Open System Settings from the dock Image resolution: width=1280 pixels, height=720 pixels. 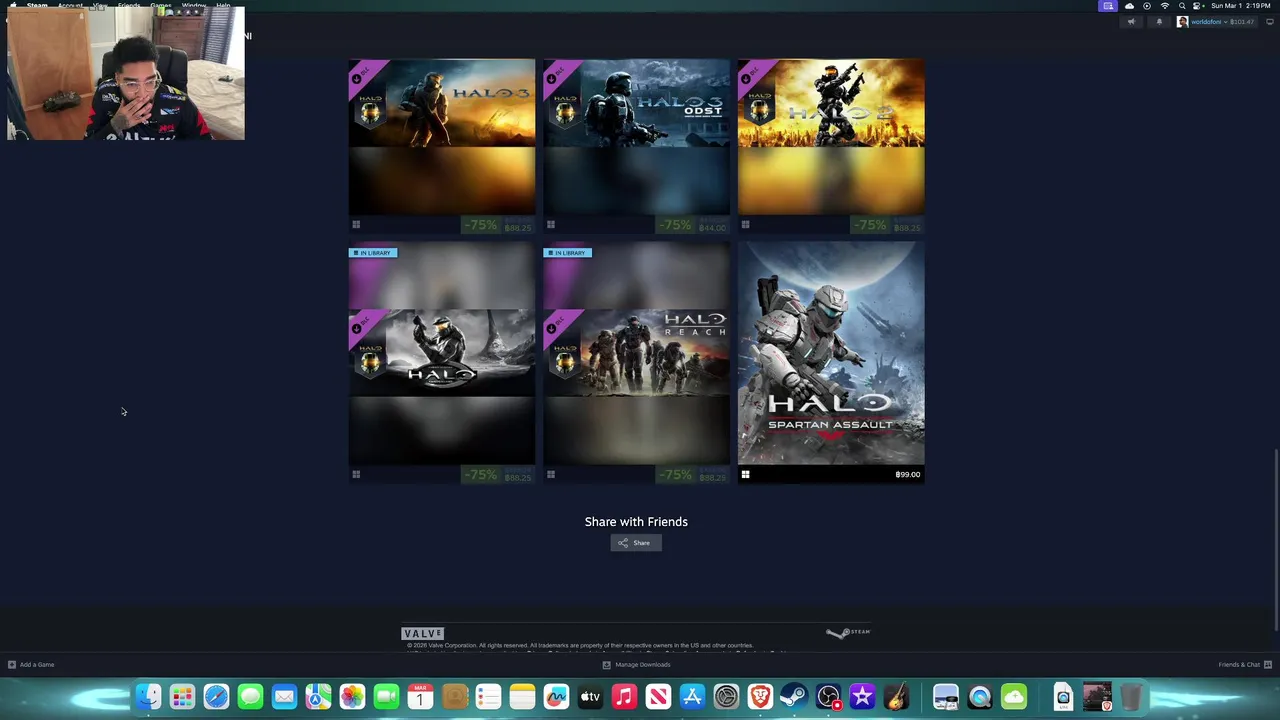726,697
